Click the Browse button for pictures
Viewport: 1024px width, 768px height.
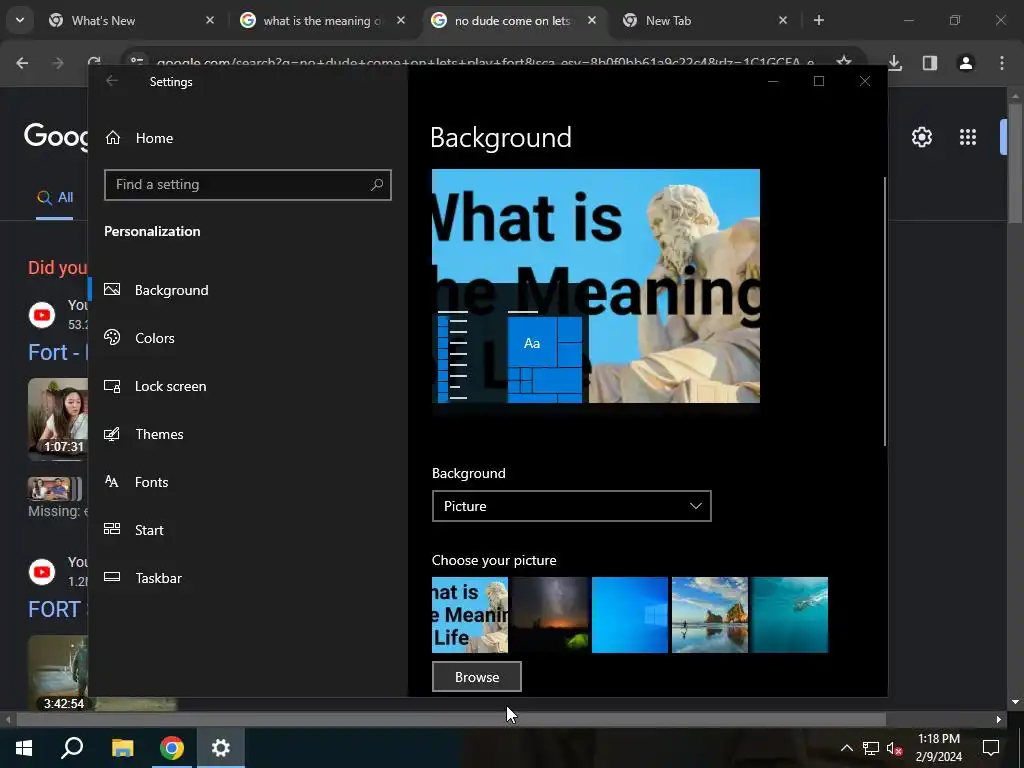point(477,677)
